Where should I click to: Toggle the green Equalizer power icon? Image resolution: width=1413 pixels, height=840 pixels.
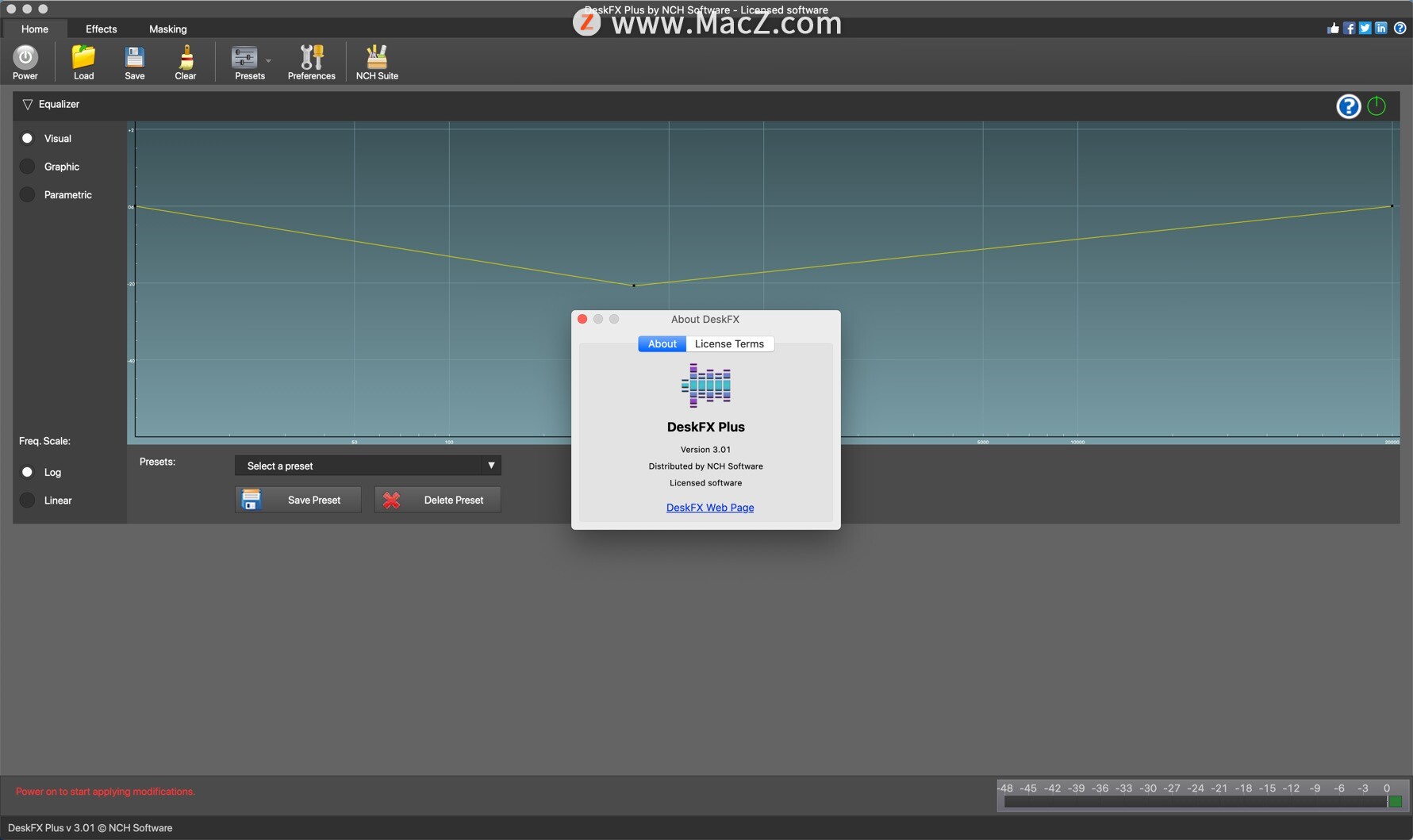(x=1377, y=106)
